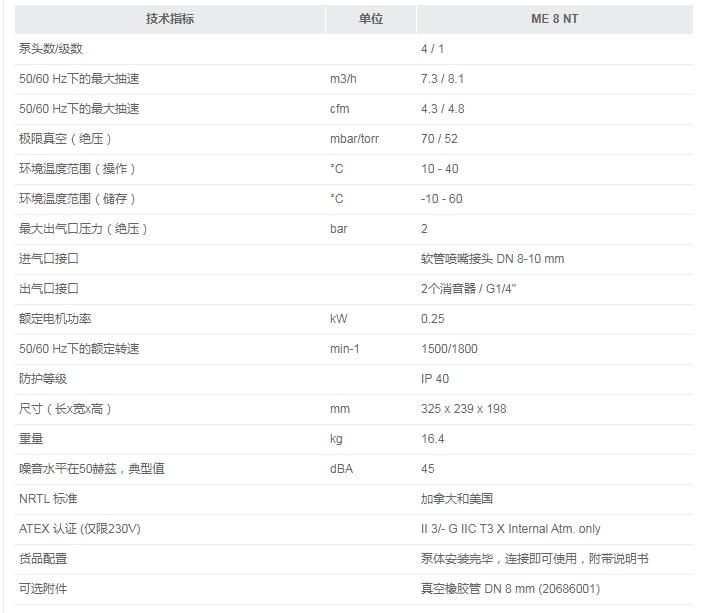The width and height of the screenshot is (701, 613).
Task: Click the 噪音水平在50赫兹，典型值 label
Action: (x=92, y=469)
